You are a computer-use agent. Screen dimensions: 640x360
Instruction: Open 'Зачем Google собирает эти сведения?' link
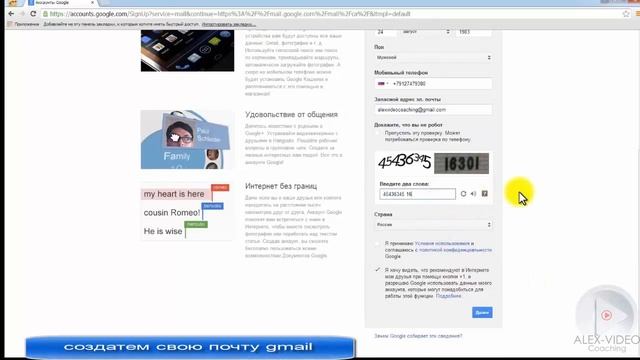[418, 336]
